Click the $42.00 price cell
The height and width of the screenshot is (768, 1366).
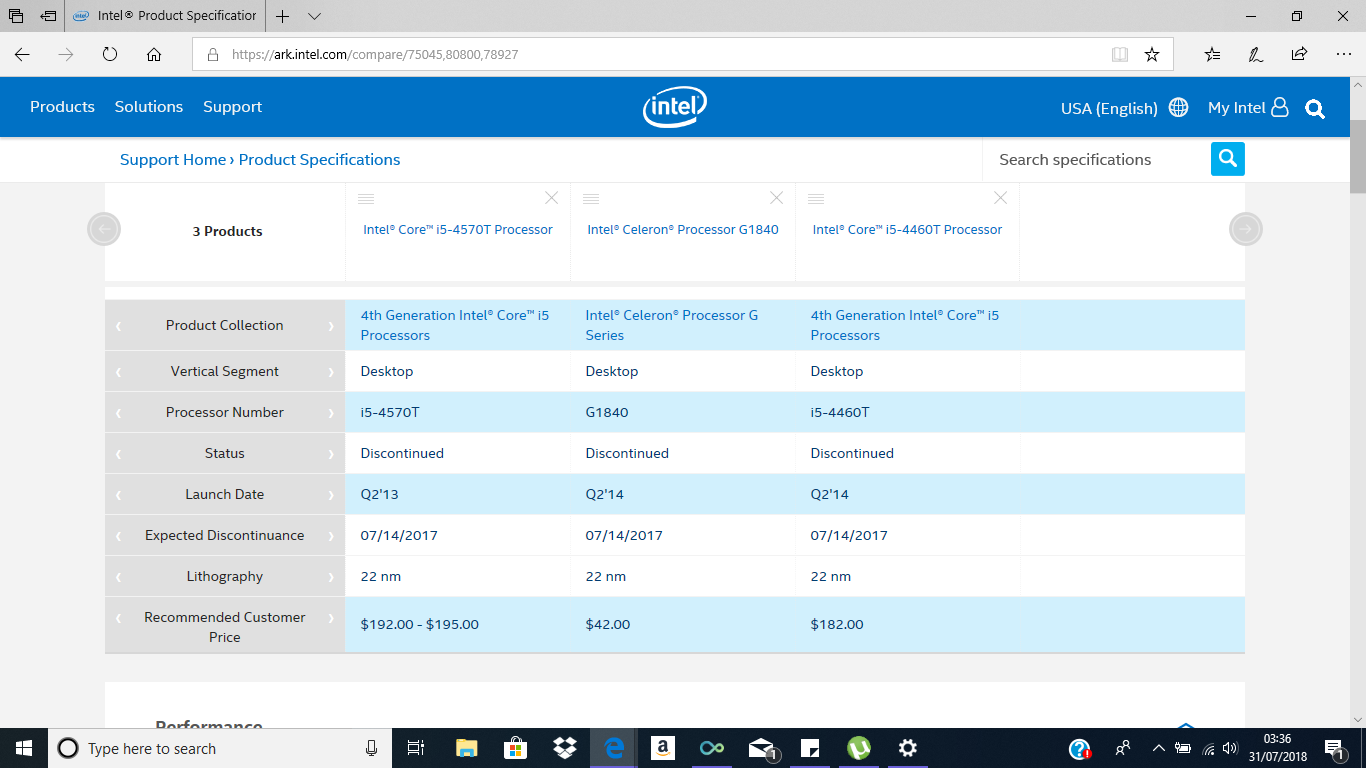coord(683,625)
